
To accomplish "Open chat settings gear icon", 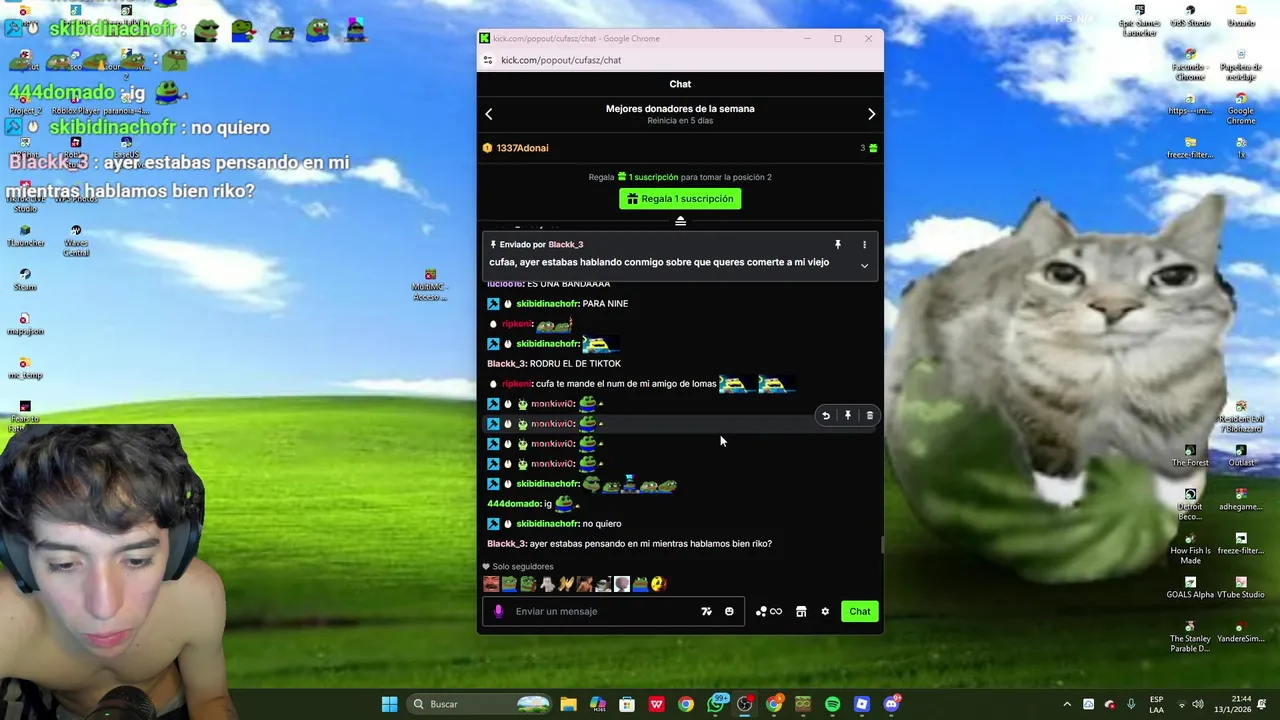I will click(825, 611).
